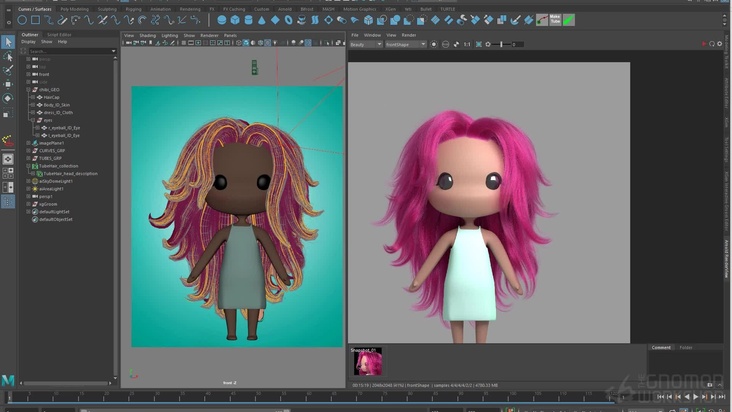Click the Make Tube shelf button
This screenshot has width=732, height=412.
click(554, 19)
